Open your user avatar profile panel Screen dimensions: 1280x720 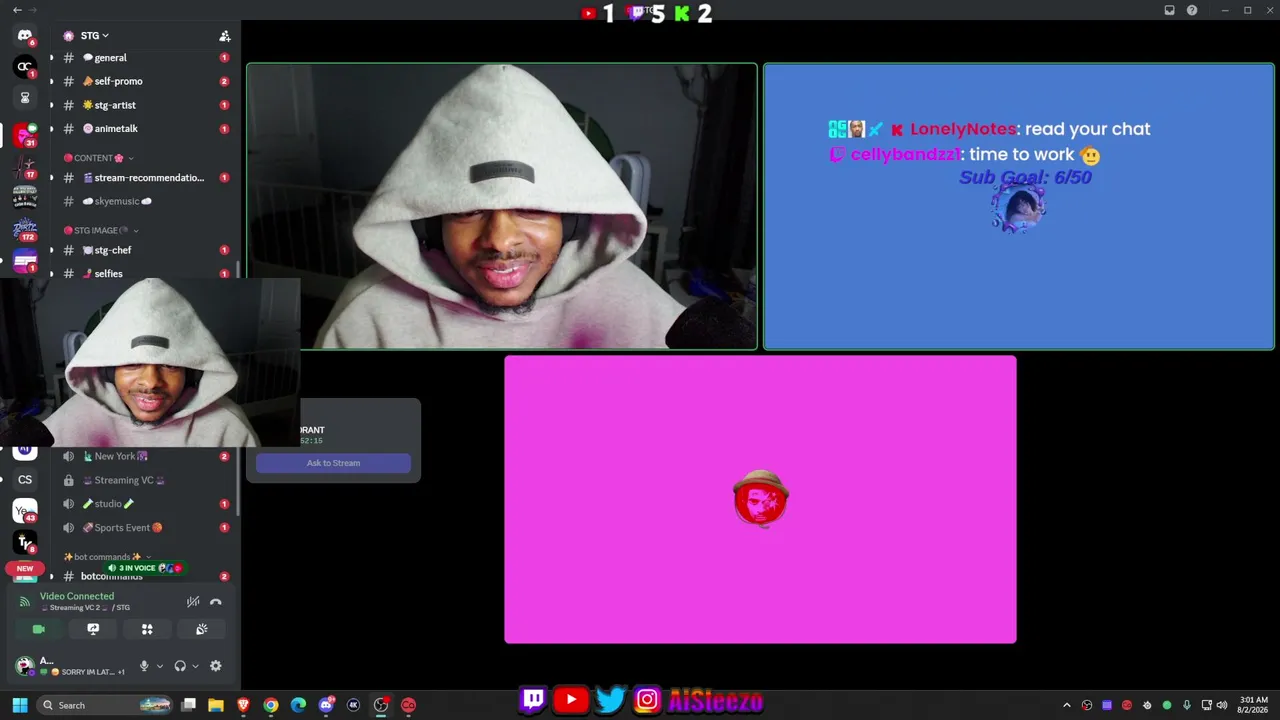pos(25,666)
